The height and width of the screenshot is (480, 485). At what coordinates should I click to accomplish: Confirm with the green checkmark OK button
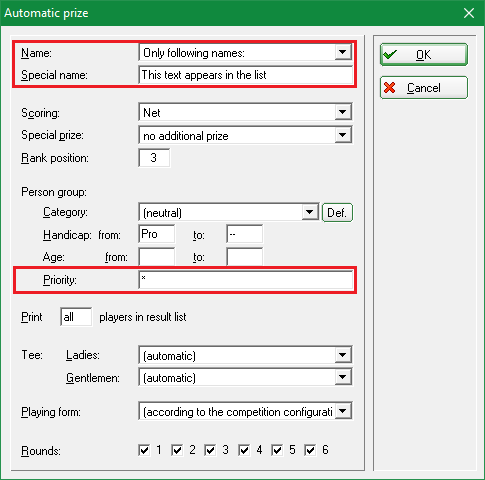tap(424, 54)
